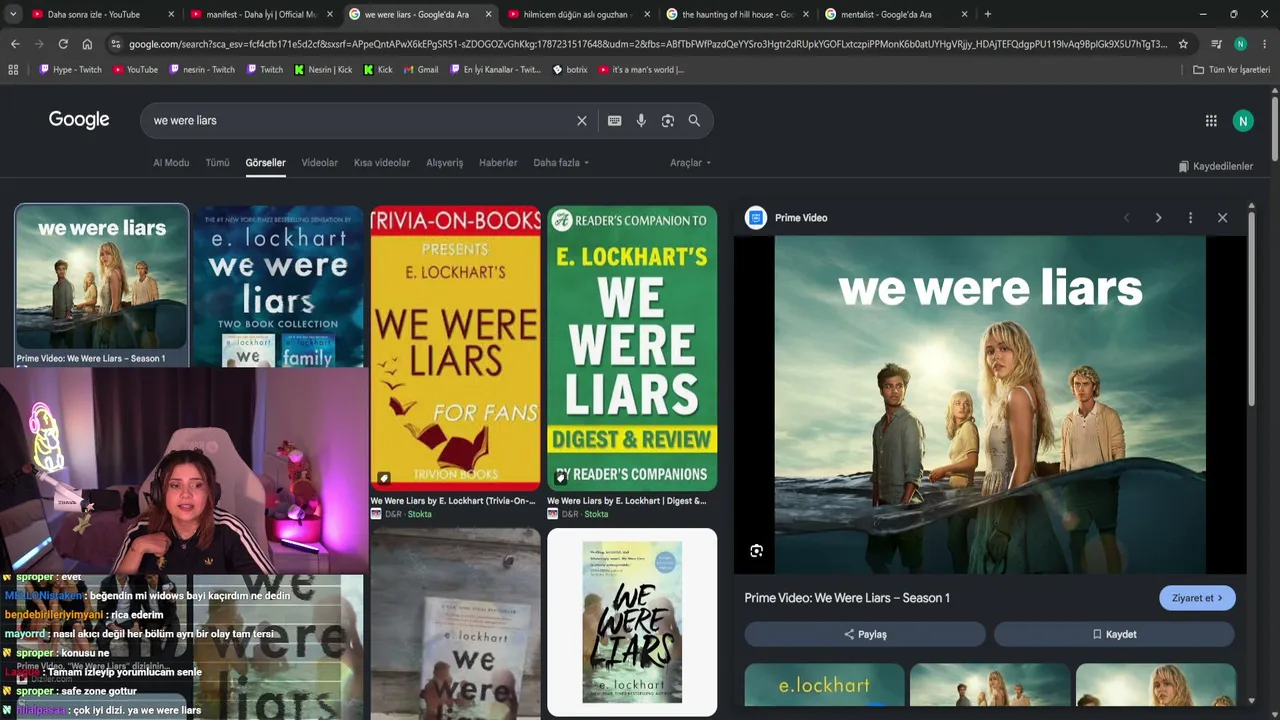Switch to the 'AI Modu' search tab
Screen dimensions: 1280x720
pyautogui.click(x=171, y=163)
